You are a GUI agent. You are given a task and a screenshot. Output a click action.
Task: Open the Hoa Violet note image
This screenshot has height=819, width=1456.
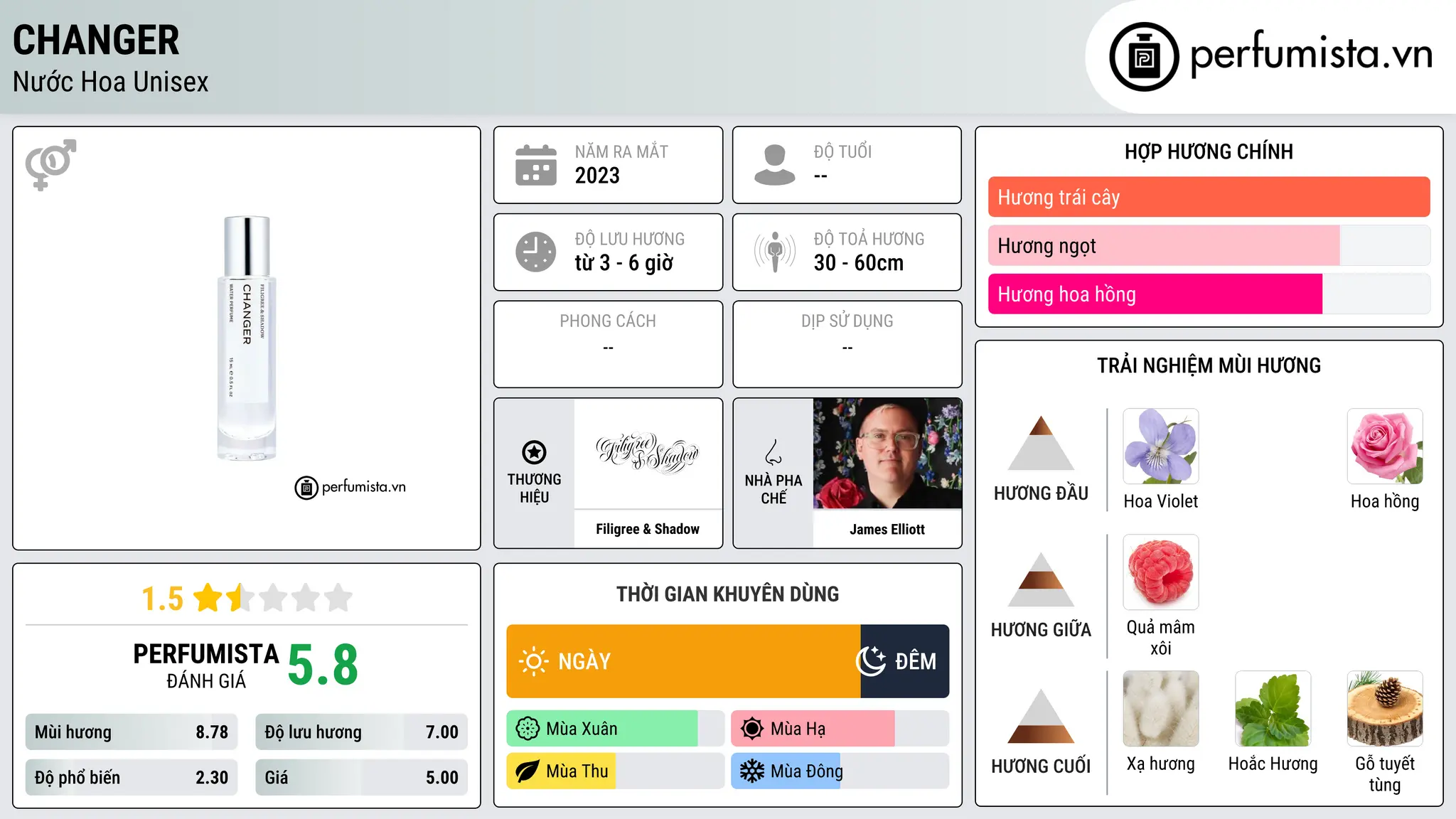[x=1161, y=446]
